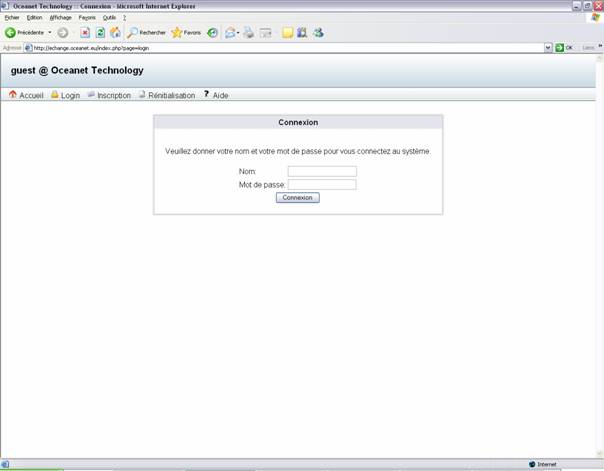The width and height of the screenshot is (604, 471).
Task: Open the Aide help link
Action: point(216,95)
